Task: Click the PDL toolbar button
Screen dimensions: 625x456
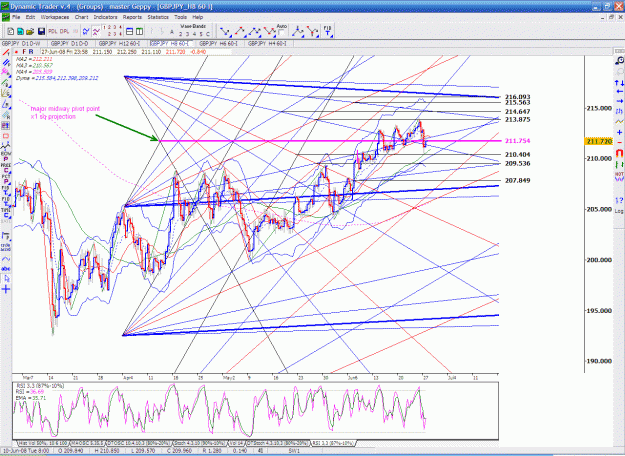Action: pyautogui.click(x=53, y=31)
